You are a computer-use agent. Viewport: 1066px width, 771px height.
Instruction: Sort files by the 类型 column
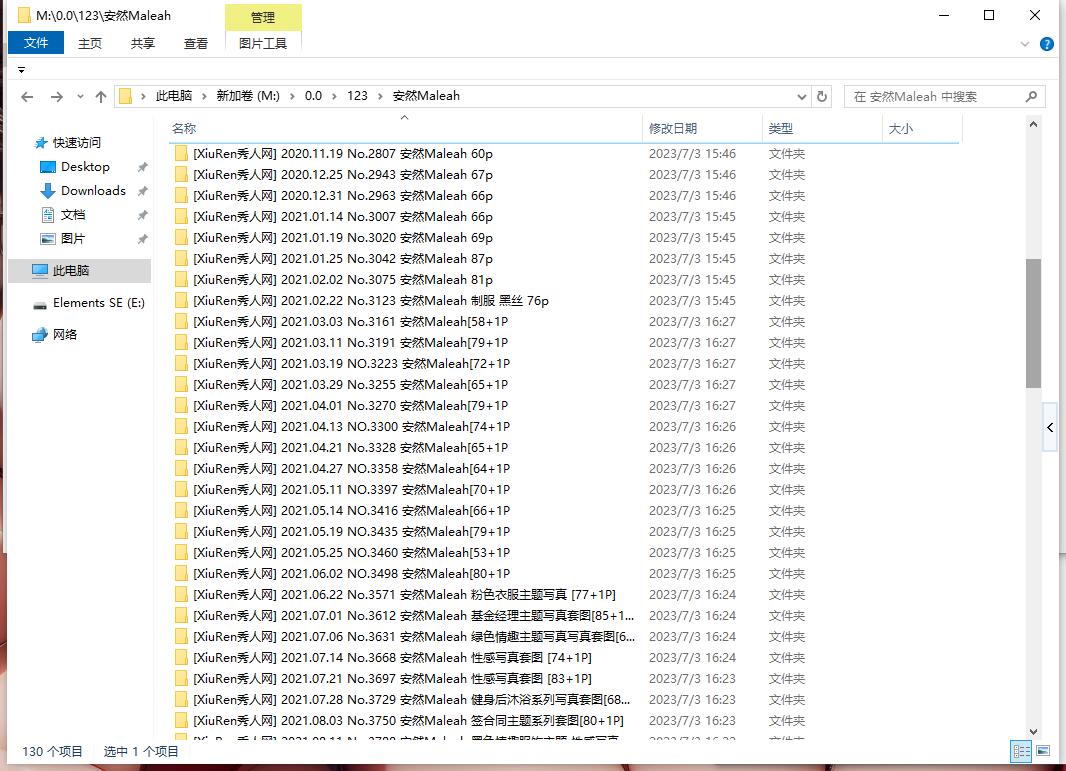coord(822,128)
